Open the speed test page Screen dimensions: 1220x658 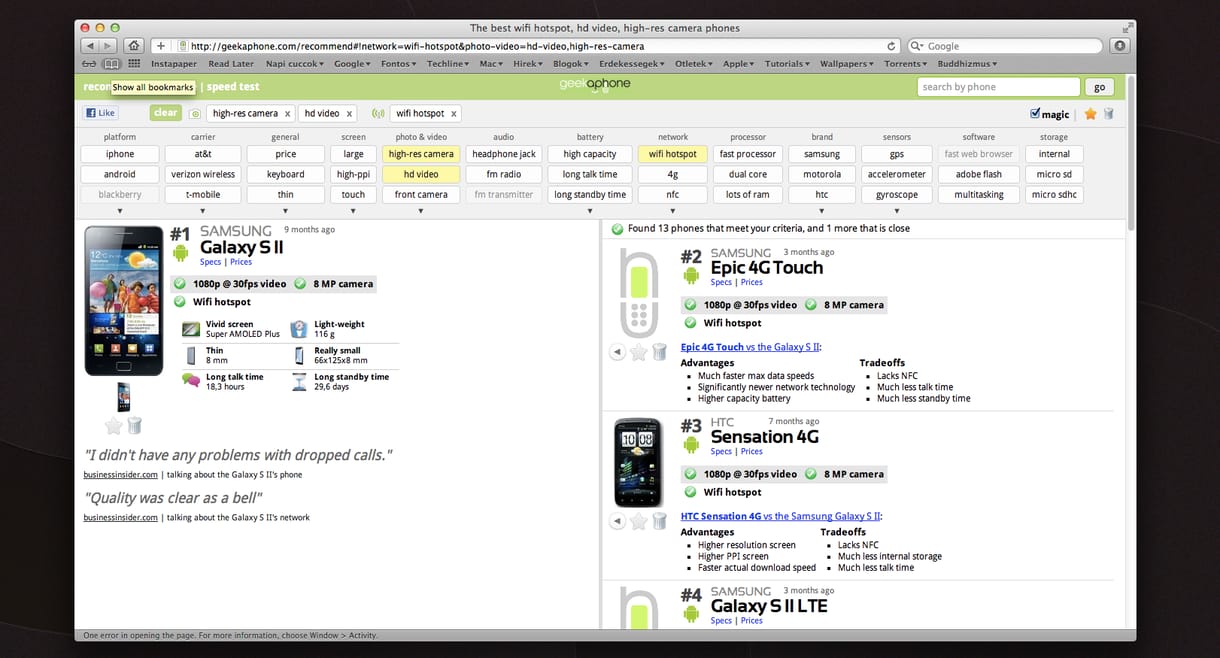coord(233,87)
